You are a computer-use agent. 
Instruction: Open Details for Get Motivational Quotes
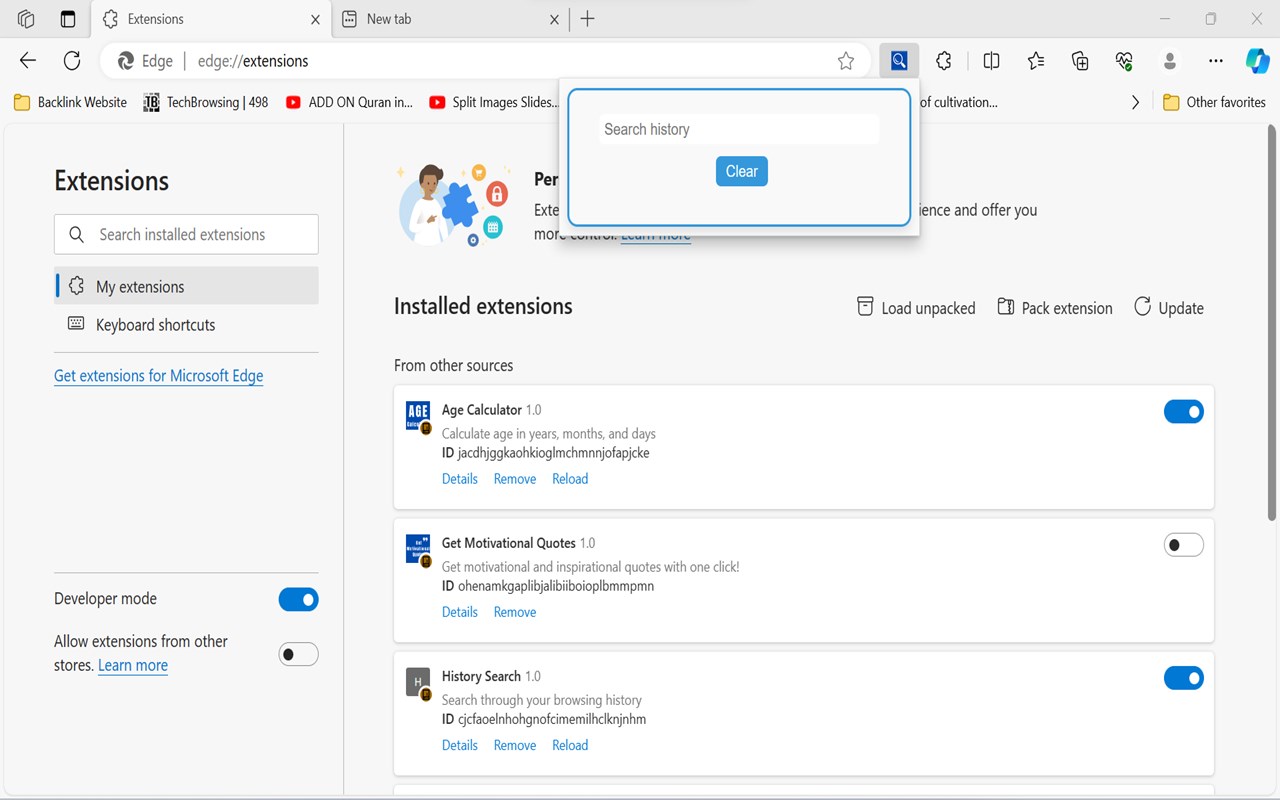(460, 612)
